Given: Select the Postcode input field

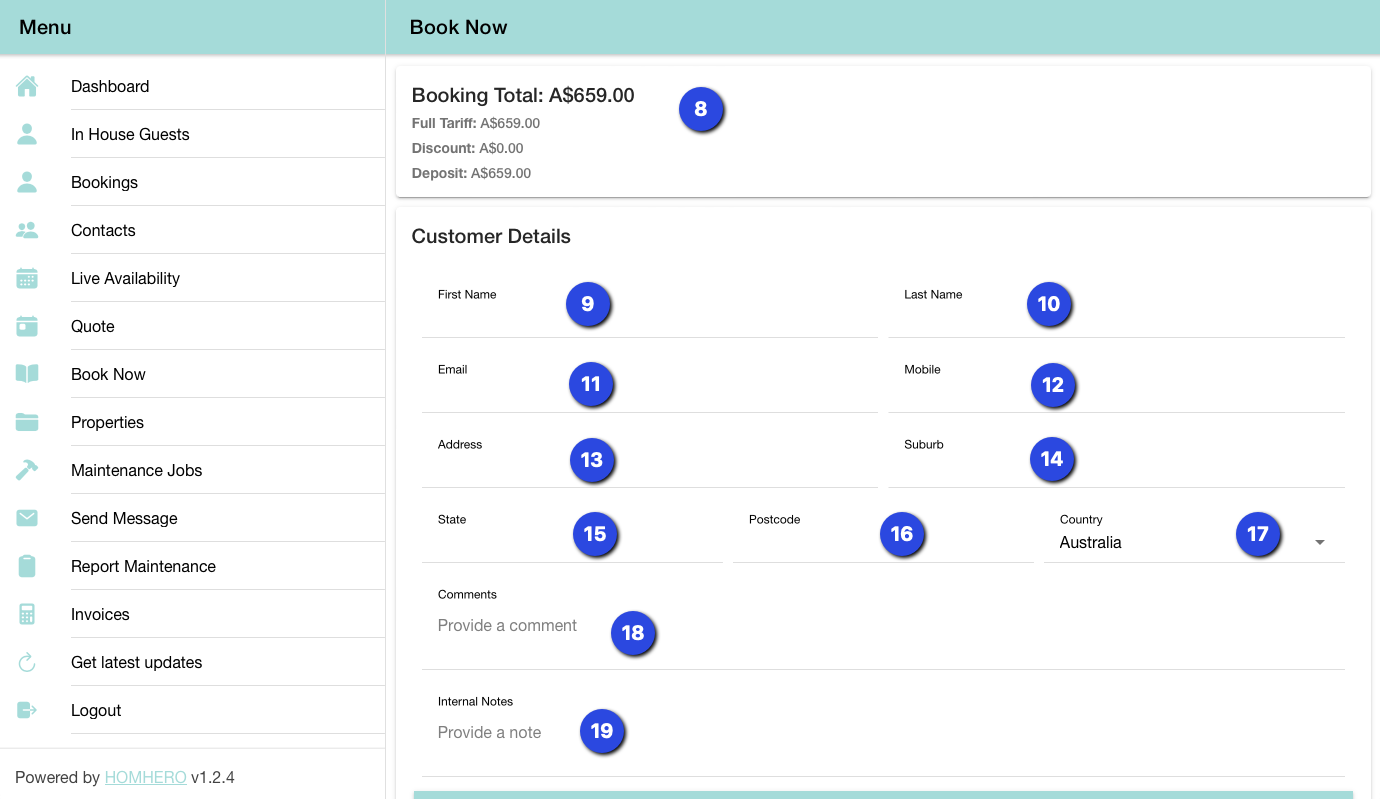Looking at the screenshot, I should [x=810, y=545].
